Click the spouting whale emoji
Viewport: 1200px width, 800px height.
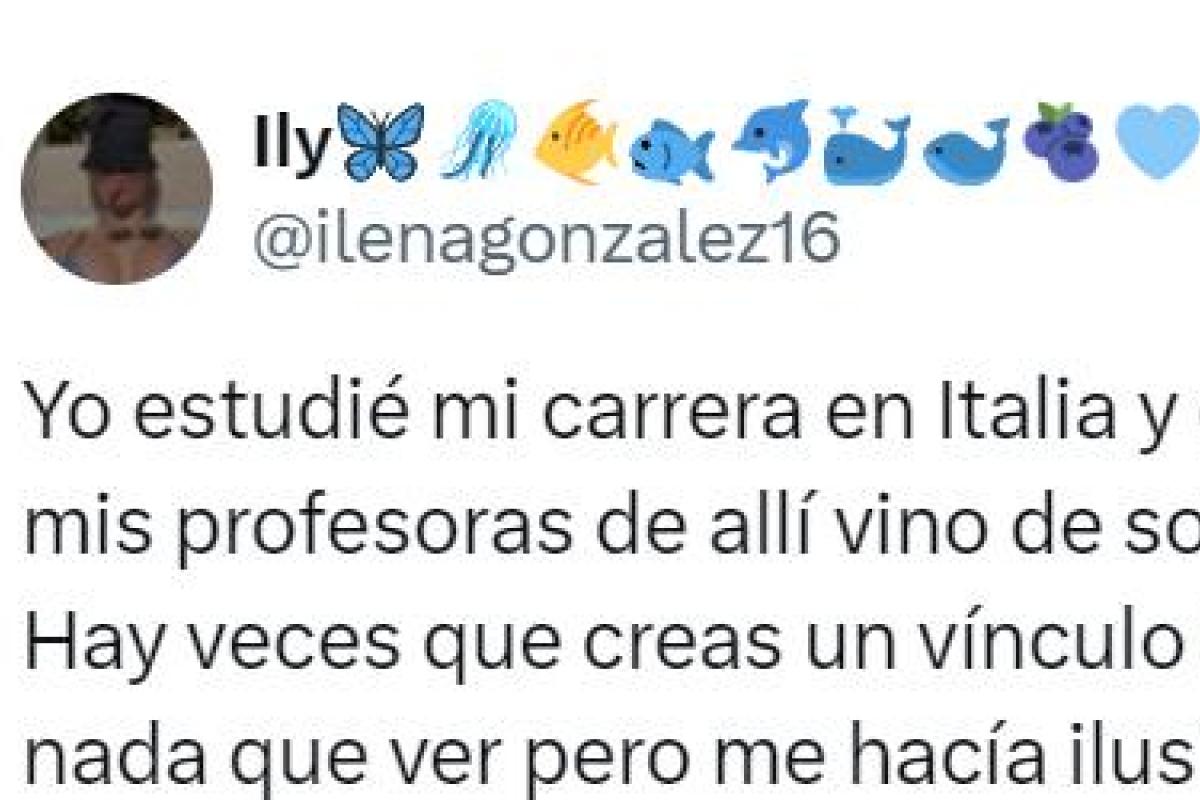866,145
